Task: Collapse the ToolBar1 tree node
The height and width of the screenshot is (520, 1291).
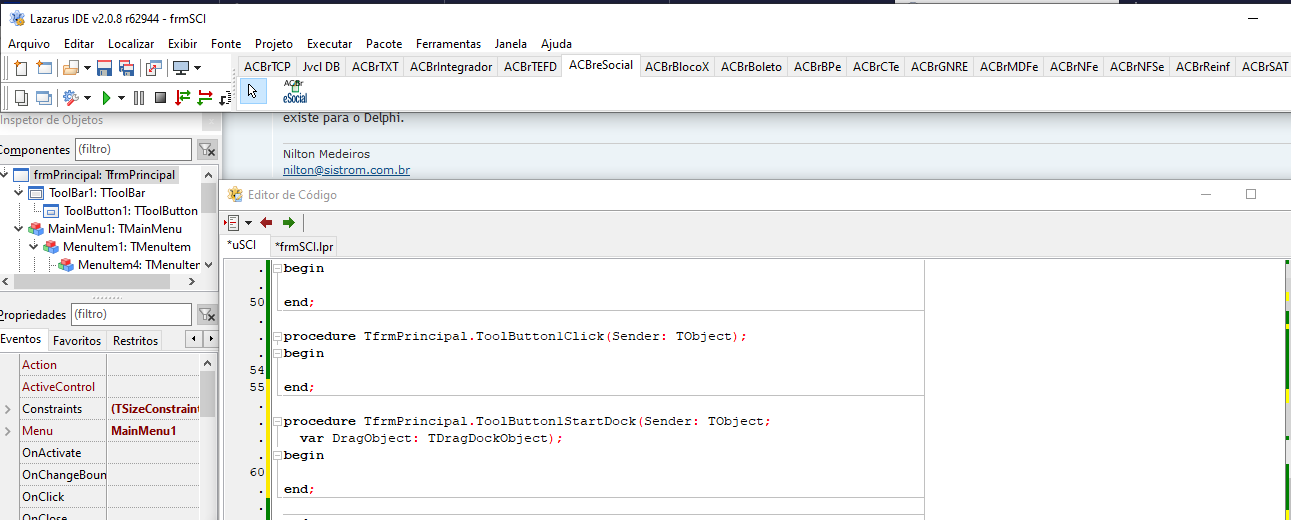Action: pyautogui.click(x=19, y=192)
